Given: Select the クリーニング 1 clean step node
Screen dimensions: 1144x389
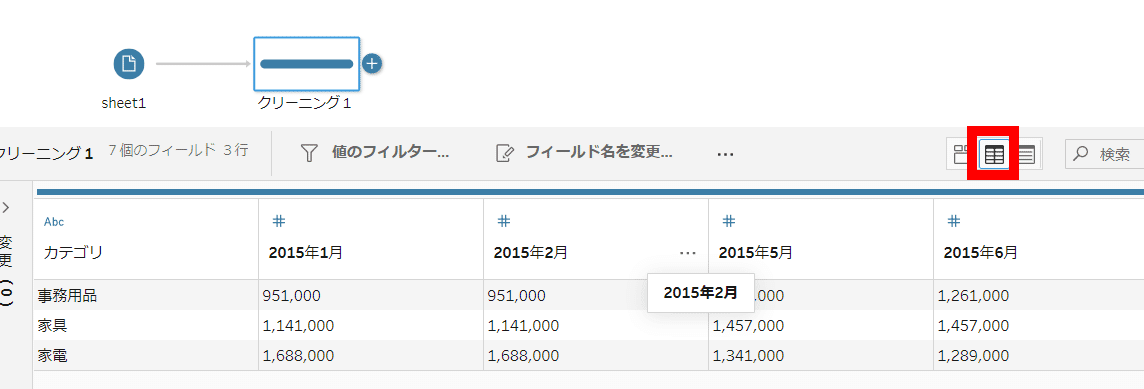Looking at the screenshot, I should point(306,63).
